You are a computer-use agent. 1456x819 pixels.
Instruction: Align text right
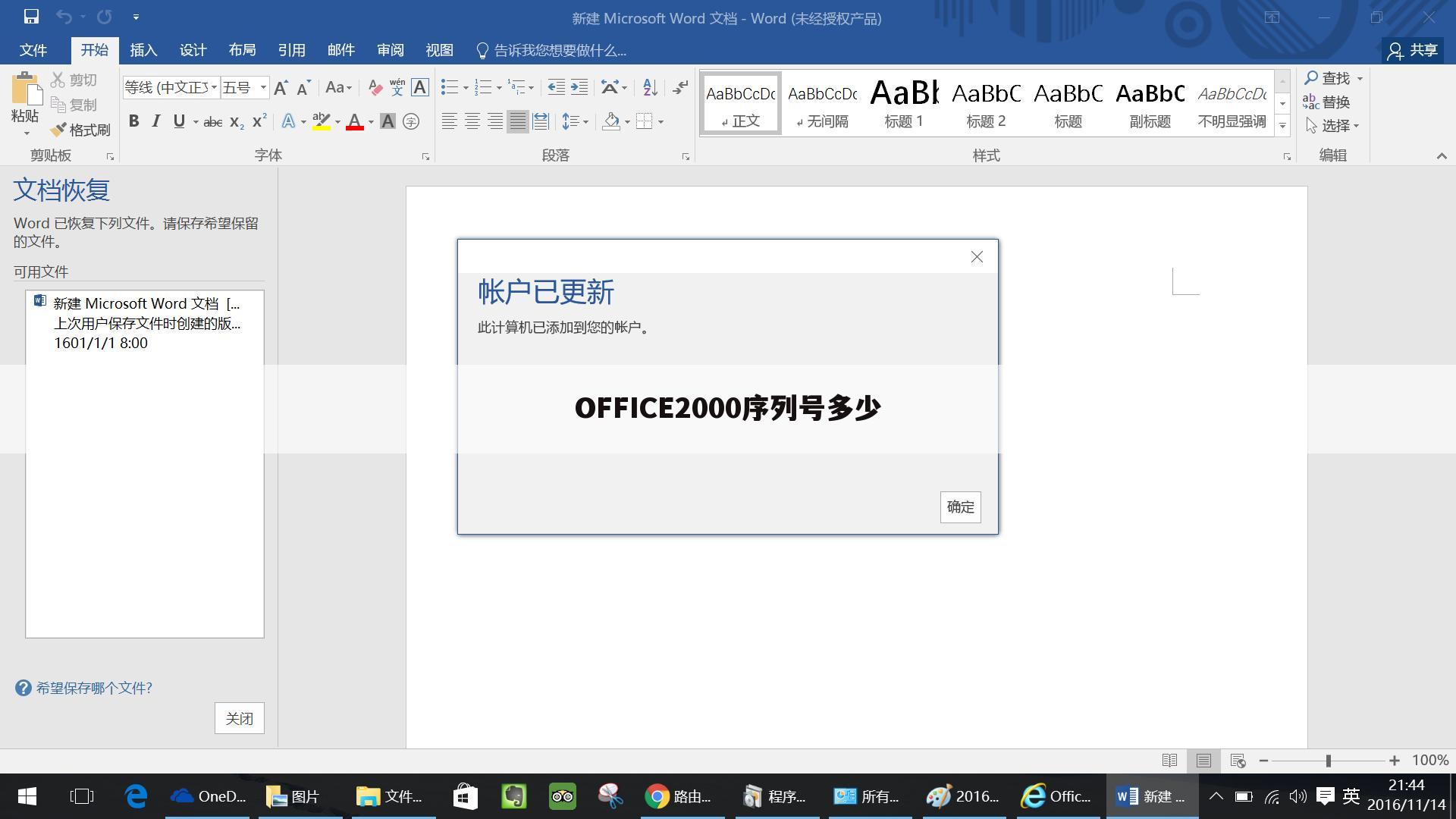[495, 121]
